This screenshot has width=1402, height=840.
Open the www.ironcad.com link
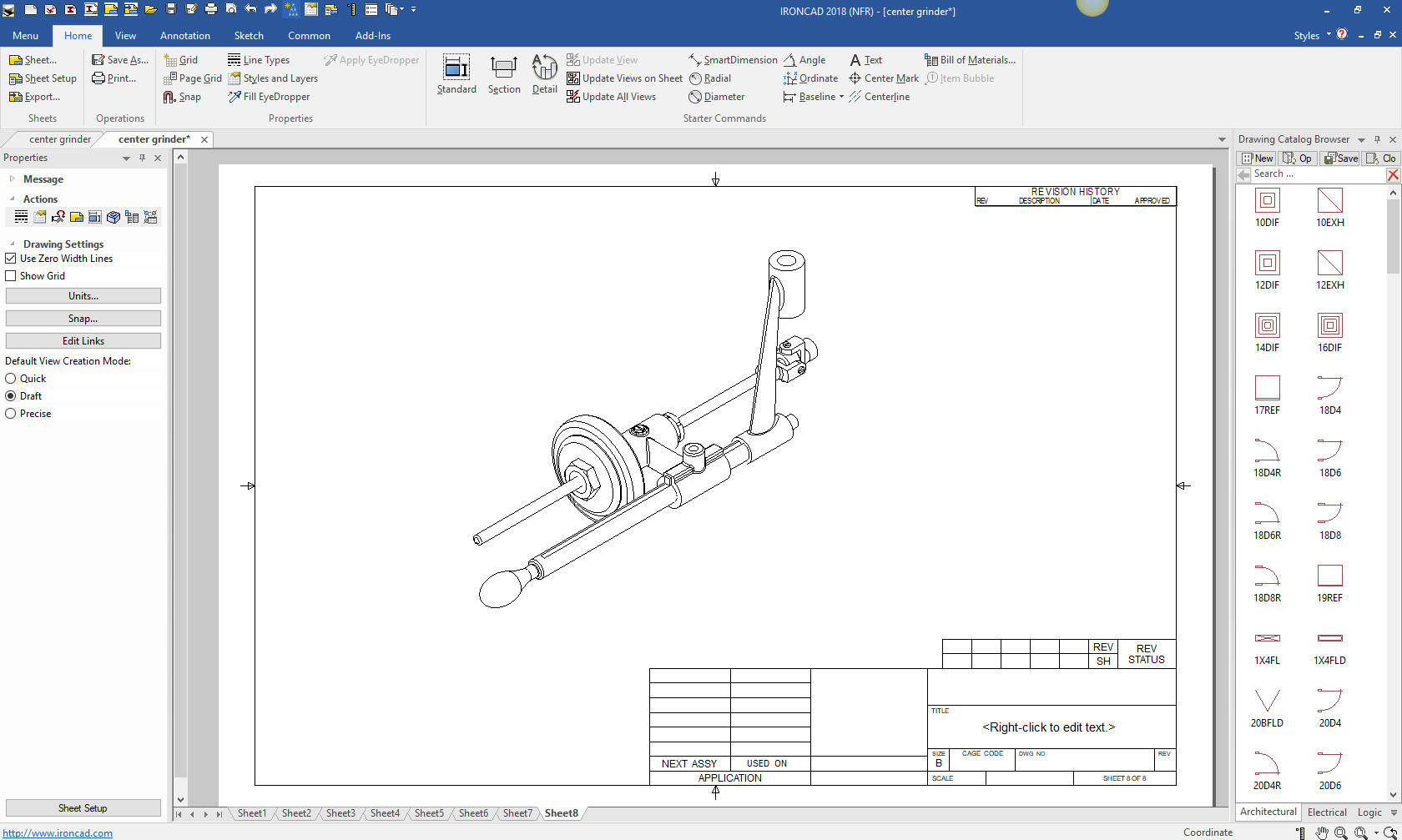[x=58, y=832]
